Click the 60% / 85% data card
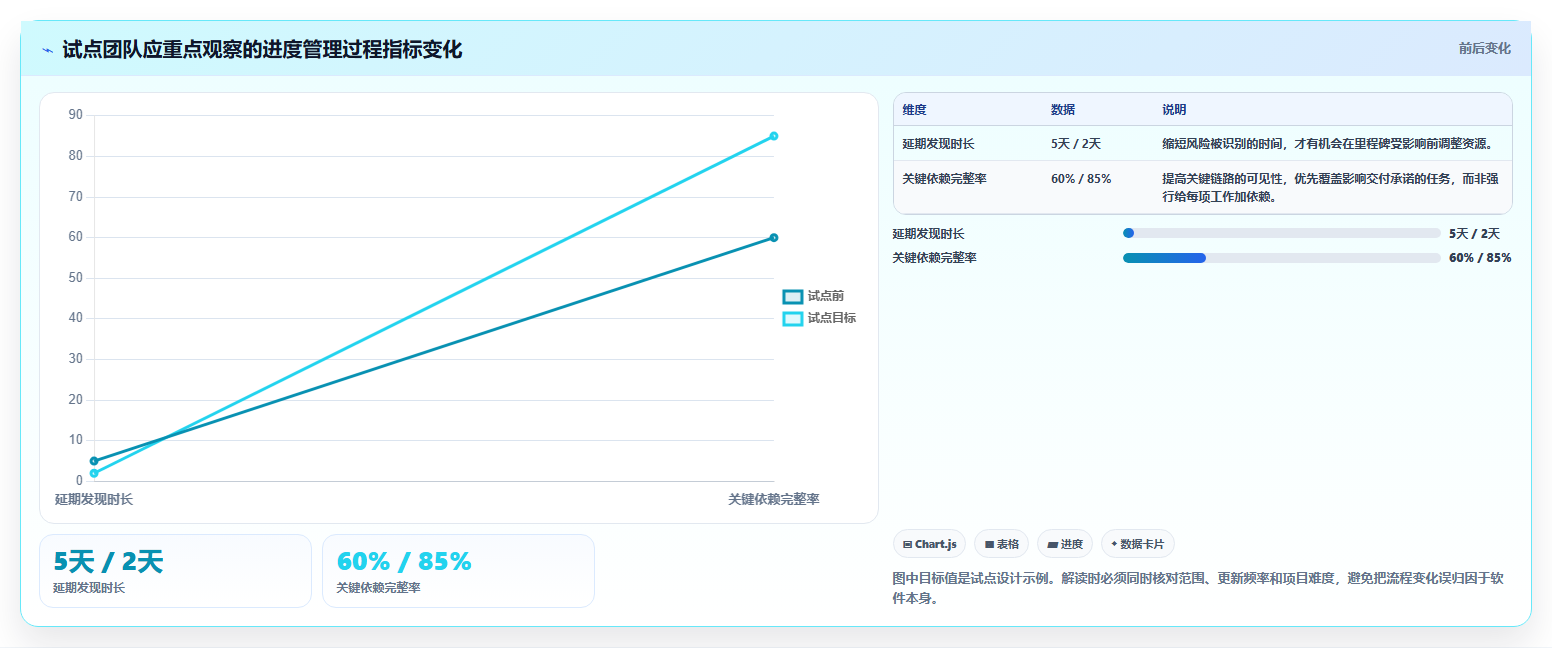Screen dimensions: 1552x648 pyautogui.click(x=458, y=571)
